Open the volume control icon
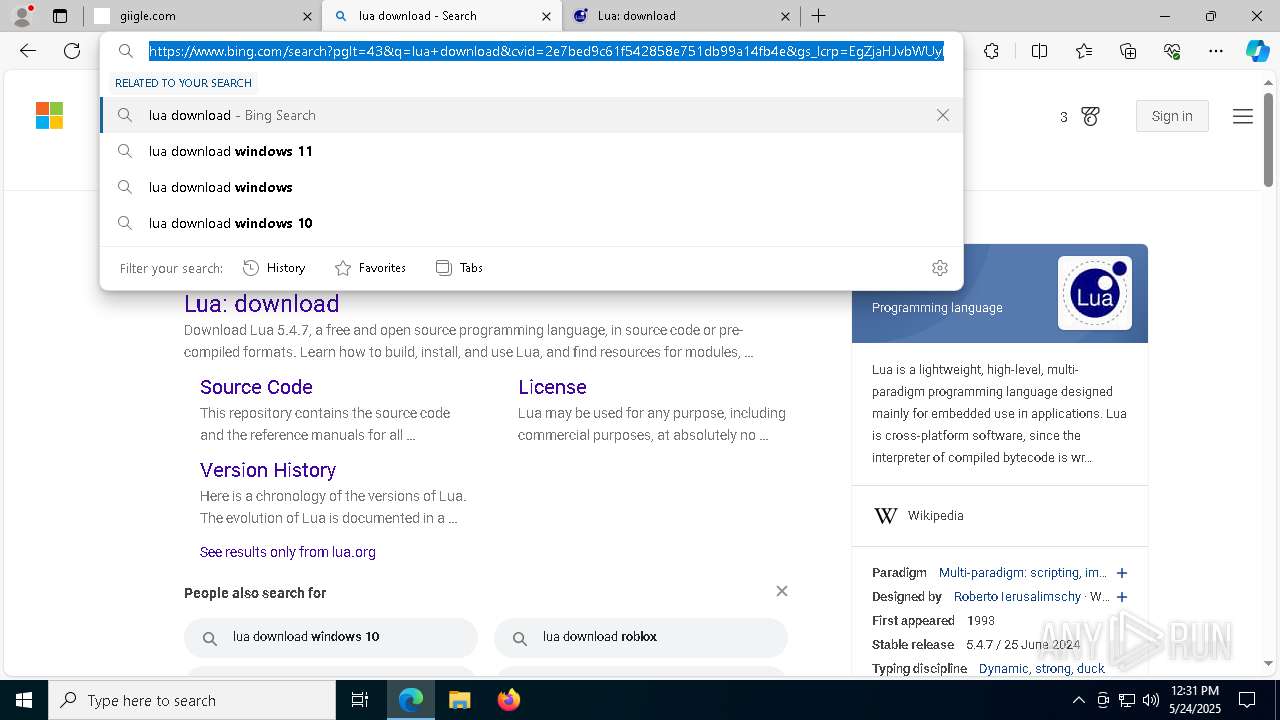Screen dimensions: 1280x720 click(1150, 700)
